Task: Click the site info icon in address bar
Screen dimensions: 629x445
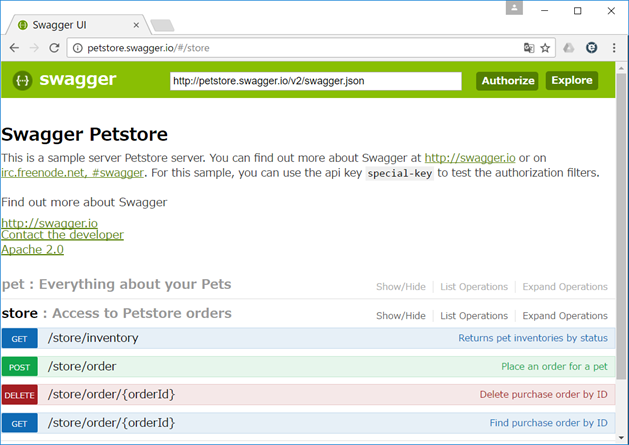Action: (77, 48)
